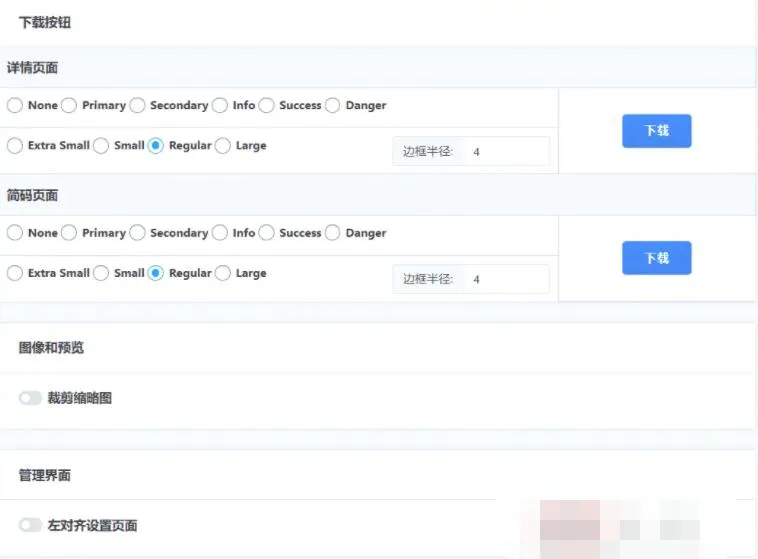Choose Secondary style in 简码页面 section

coord(137,233)
